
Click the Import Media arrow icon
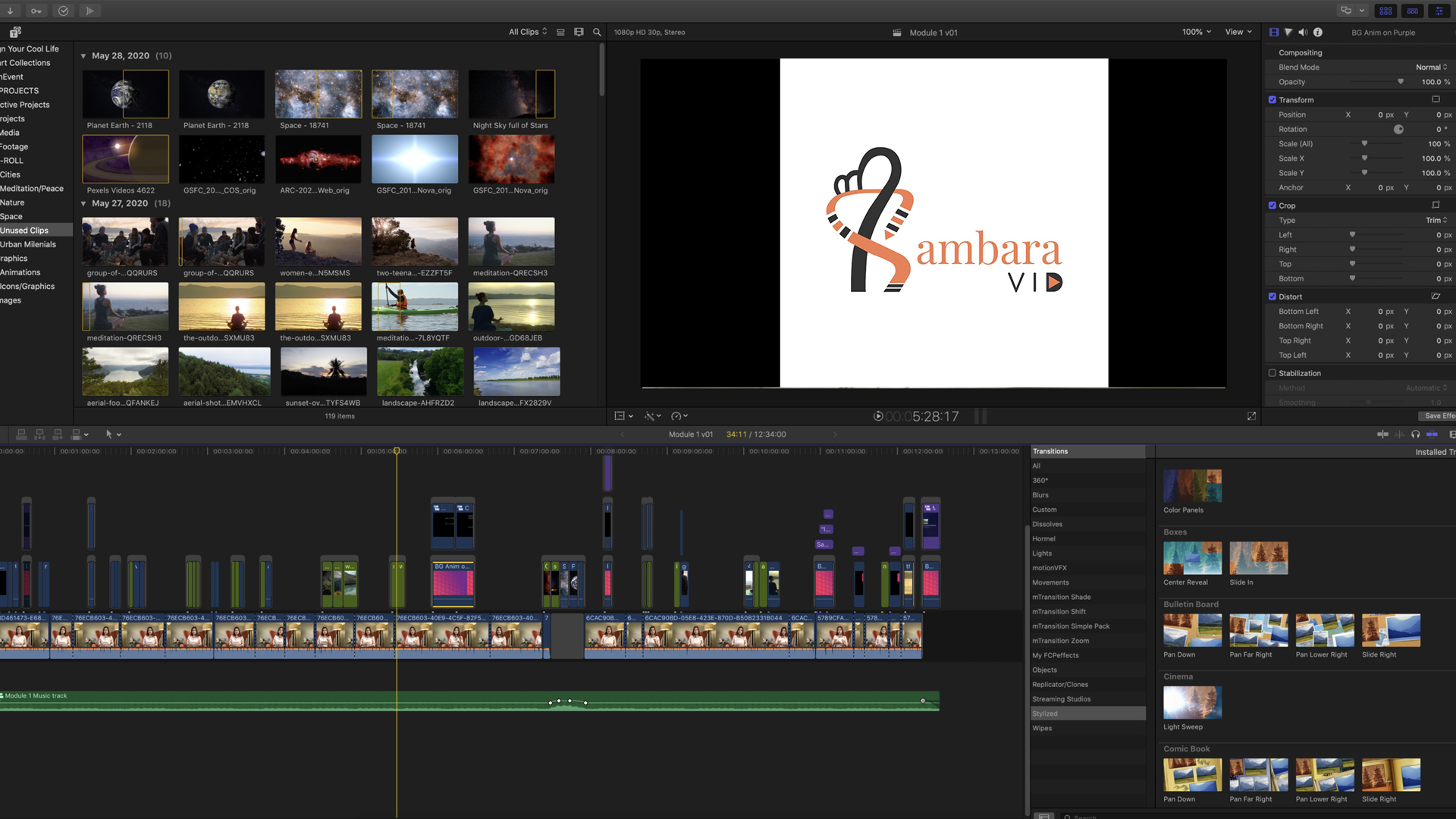click(x=10, y=11)
